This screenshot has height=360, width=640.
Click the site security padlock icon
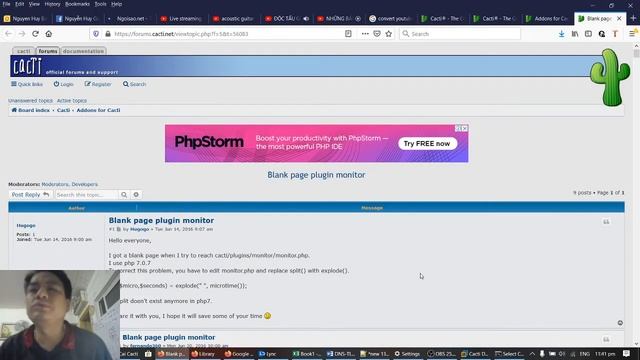coord(108,34)
